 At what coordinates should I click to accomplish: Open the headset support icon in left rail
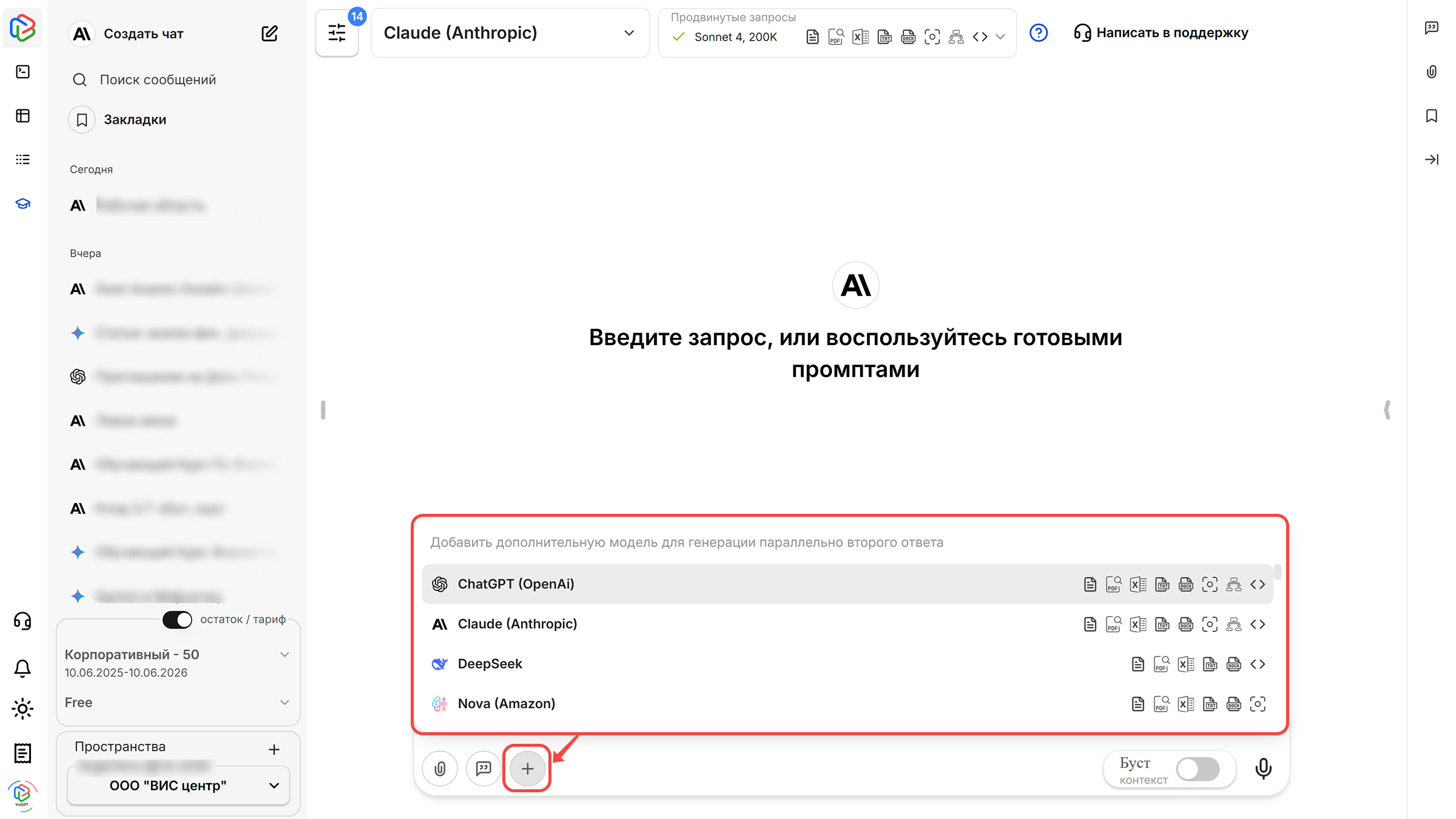click(x=23, y=621)
